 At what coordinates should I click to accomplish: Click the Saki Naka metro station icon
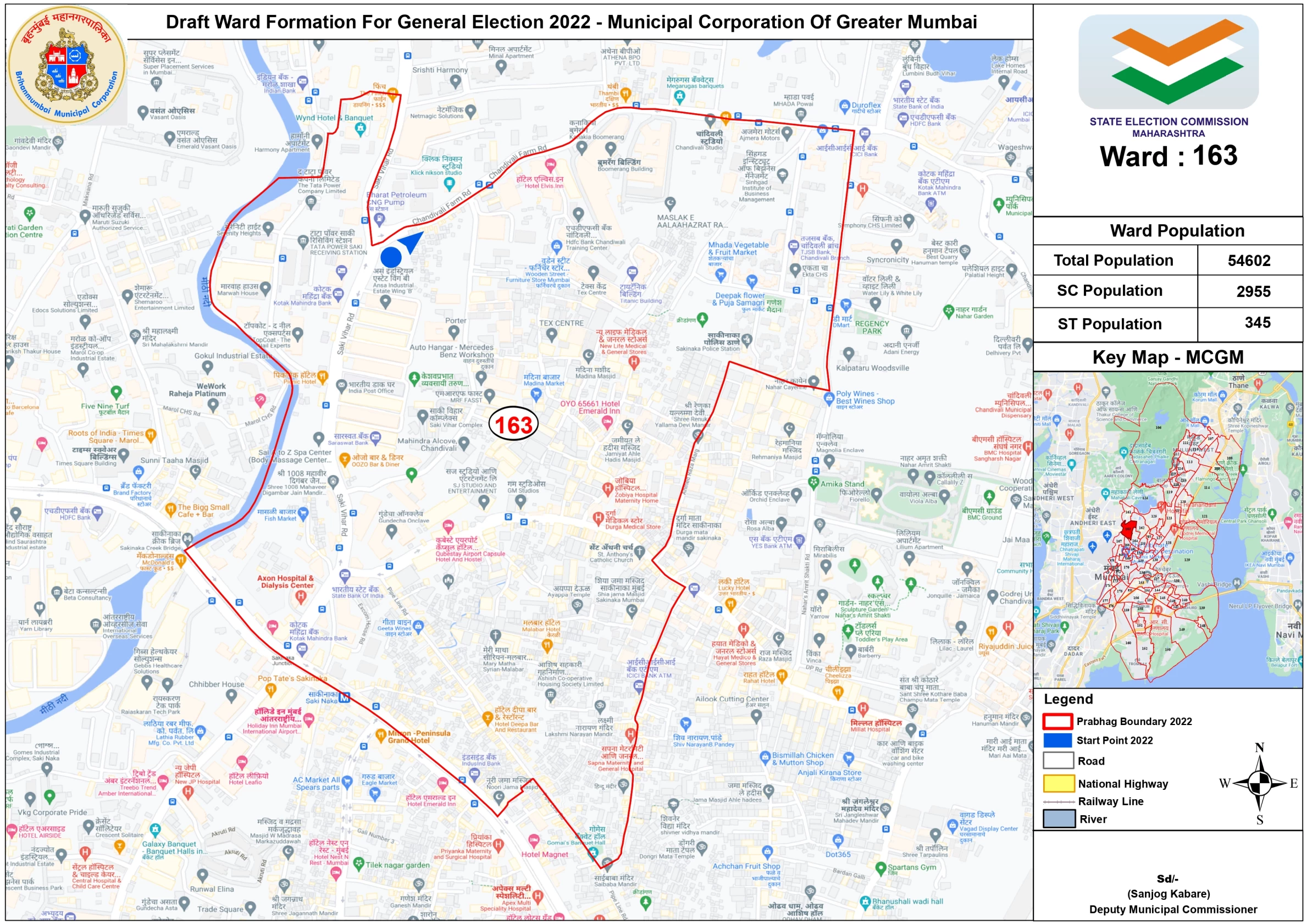pos(344,697)
